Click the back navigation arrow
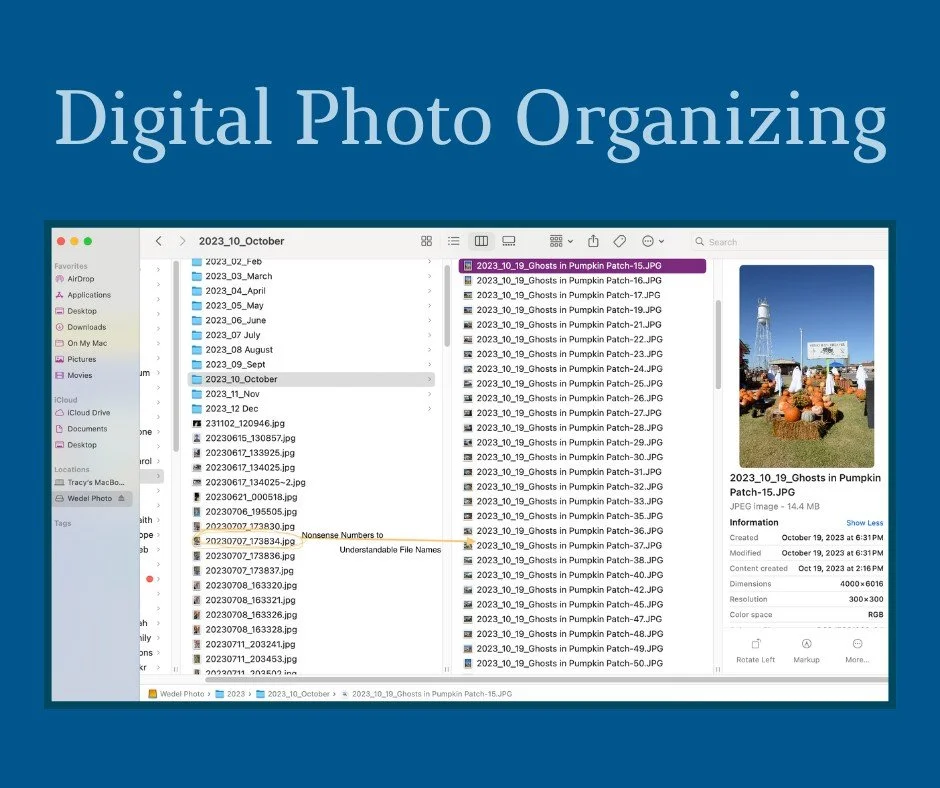 [x=160, y=241]
